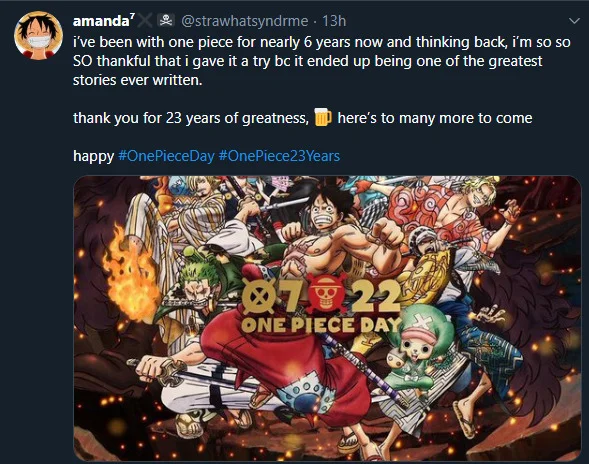Click the tweet text about greatest stories
This screenshot has height=464, width=589.
point(322,61)
